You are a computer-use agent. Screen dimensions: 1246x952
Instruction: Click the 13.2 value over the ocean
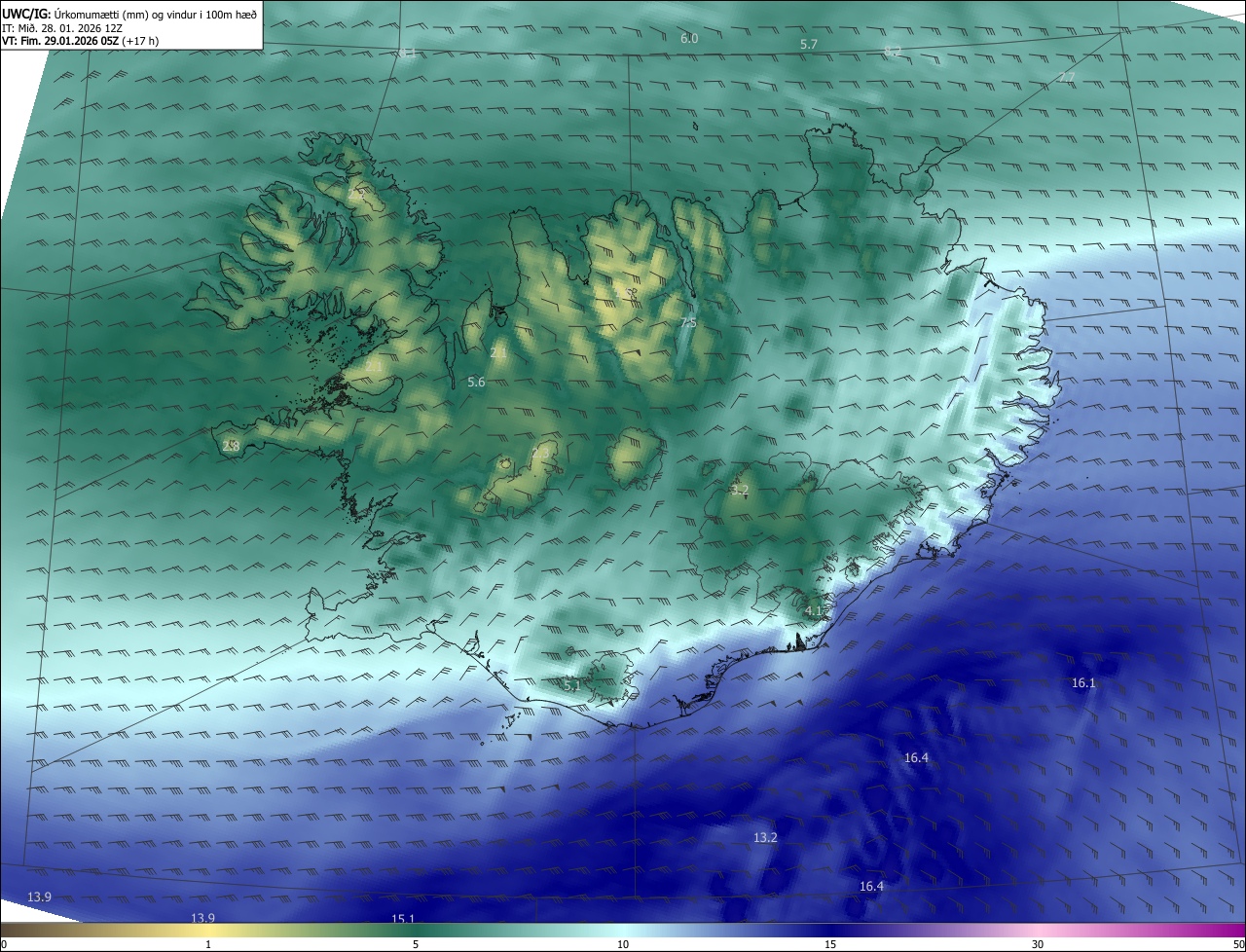click(x=765, y=838)
